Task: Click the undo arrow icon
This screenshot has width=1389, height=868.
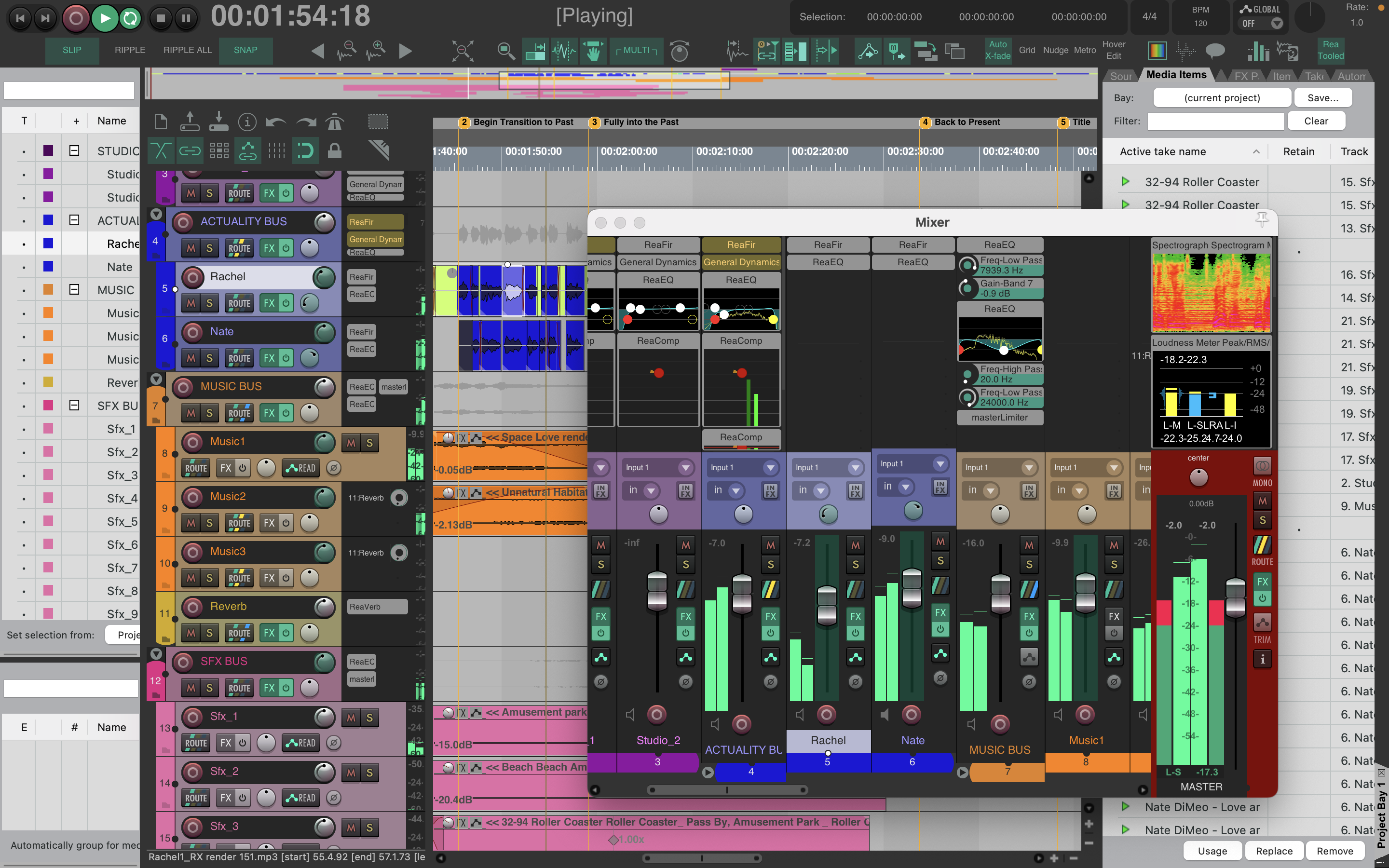Action: (x=276, y=122)
